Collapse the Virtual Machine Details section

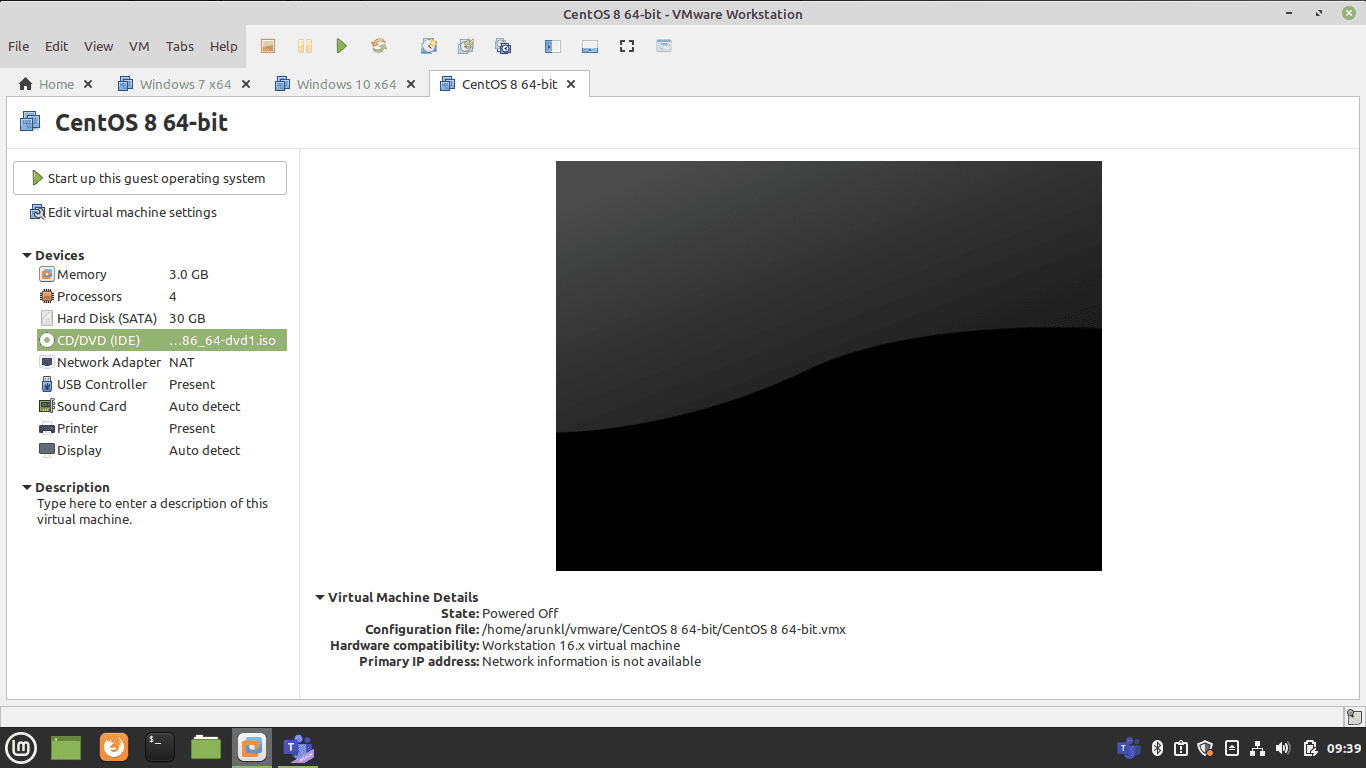320,597
